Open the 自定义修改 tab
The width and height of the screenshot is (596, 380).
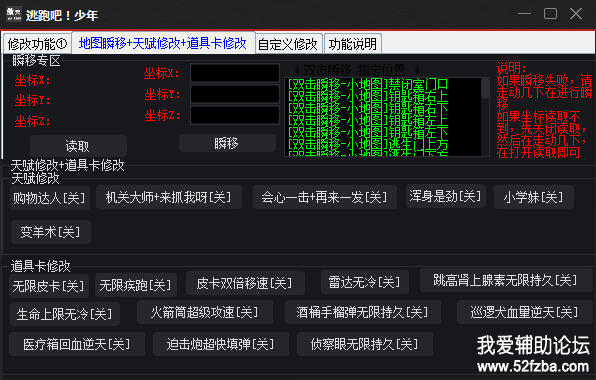point(288,44)
